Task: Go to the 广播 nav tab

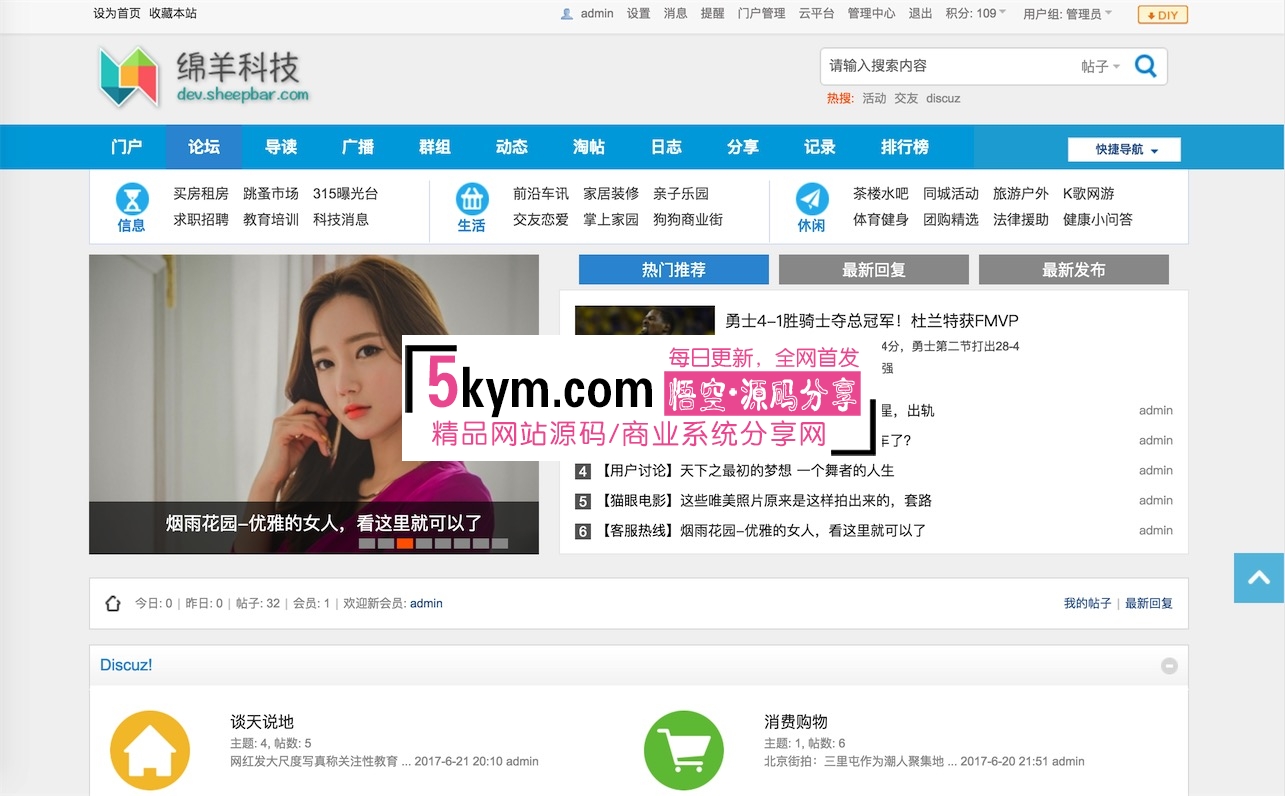Action: (358, 147)
